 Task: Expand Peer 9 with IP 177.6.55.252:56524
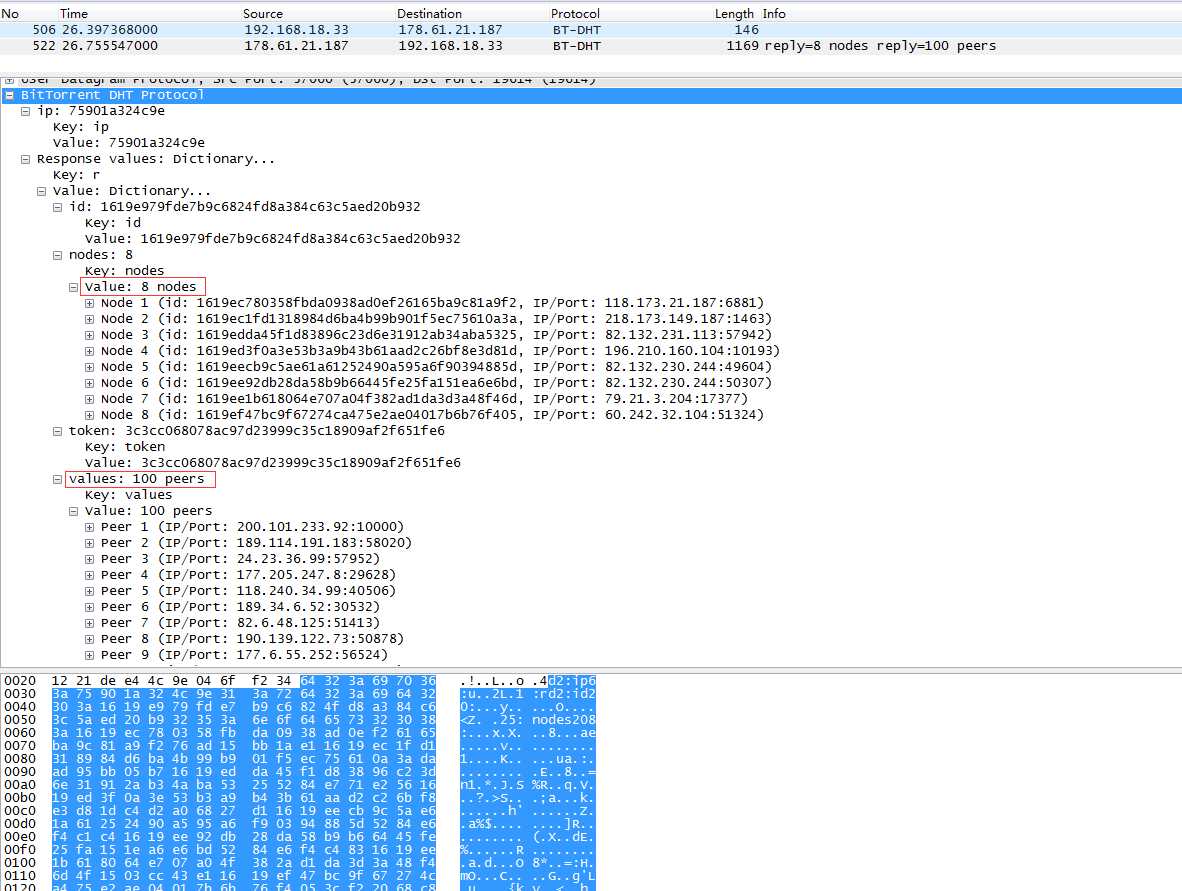[x=89, y=656]
